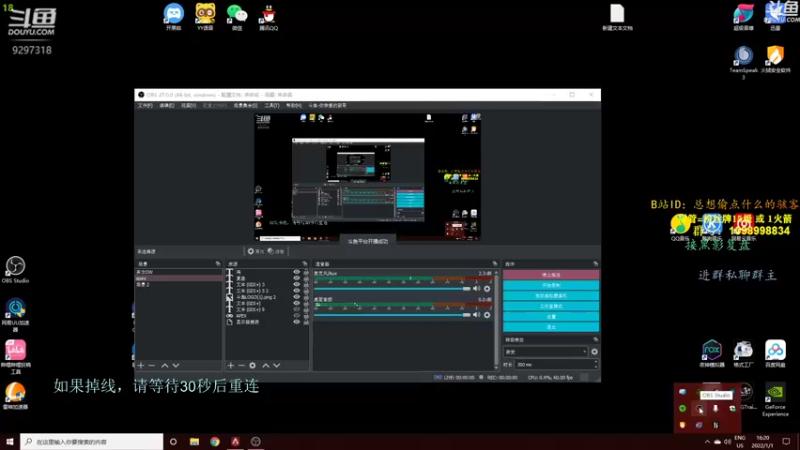Open Settings button in Controls panel
The width and height of the screenshot is (800, 450).
(x=551, y=317)
